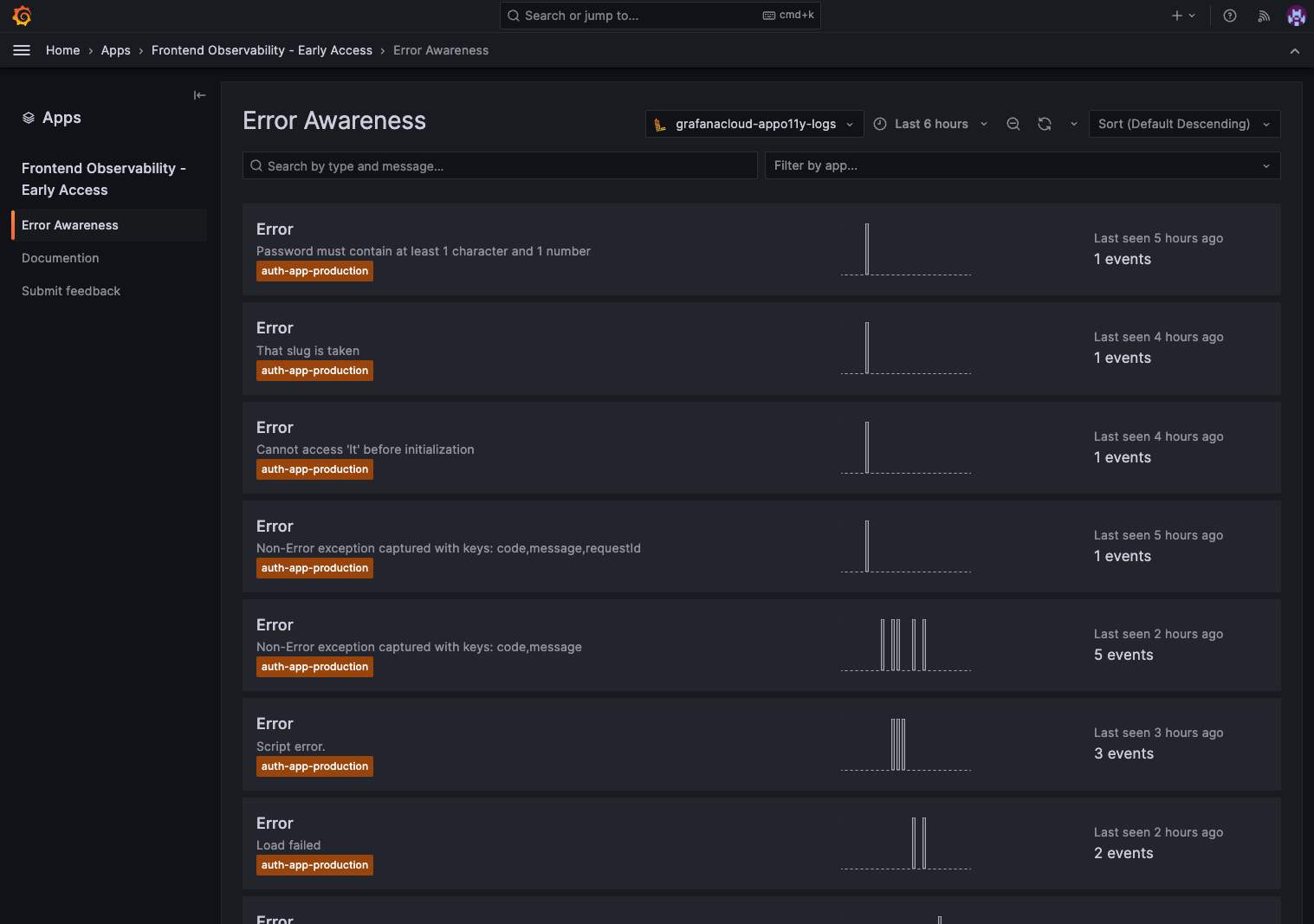Click the plus add-new icon
Viewport: 1314px width, 924px height.
point(1176,16)
